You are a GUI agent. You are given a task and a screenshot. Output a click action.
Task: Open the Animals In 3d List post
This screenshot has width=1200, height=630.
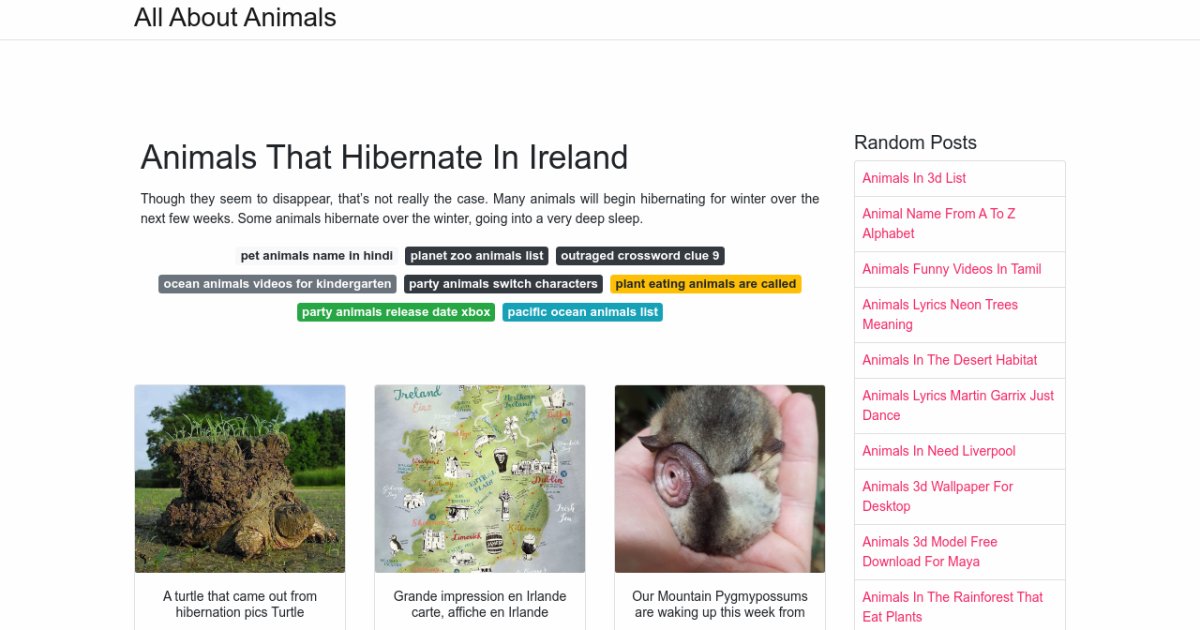[914, 178]
